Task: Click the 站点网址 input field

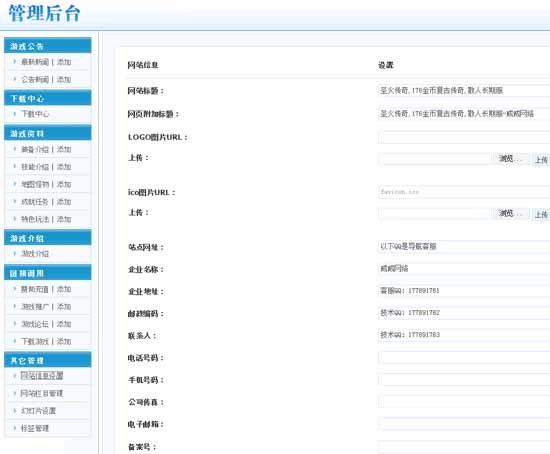Action: click(x=464, y=246)
